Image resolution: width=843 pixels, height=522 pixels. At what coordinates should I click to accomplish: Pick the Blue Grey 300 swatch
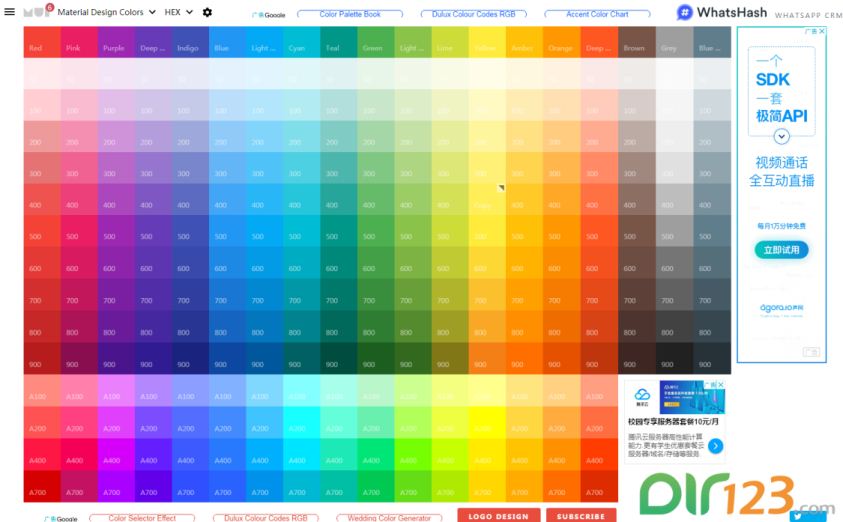pos(712,168)
